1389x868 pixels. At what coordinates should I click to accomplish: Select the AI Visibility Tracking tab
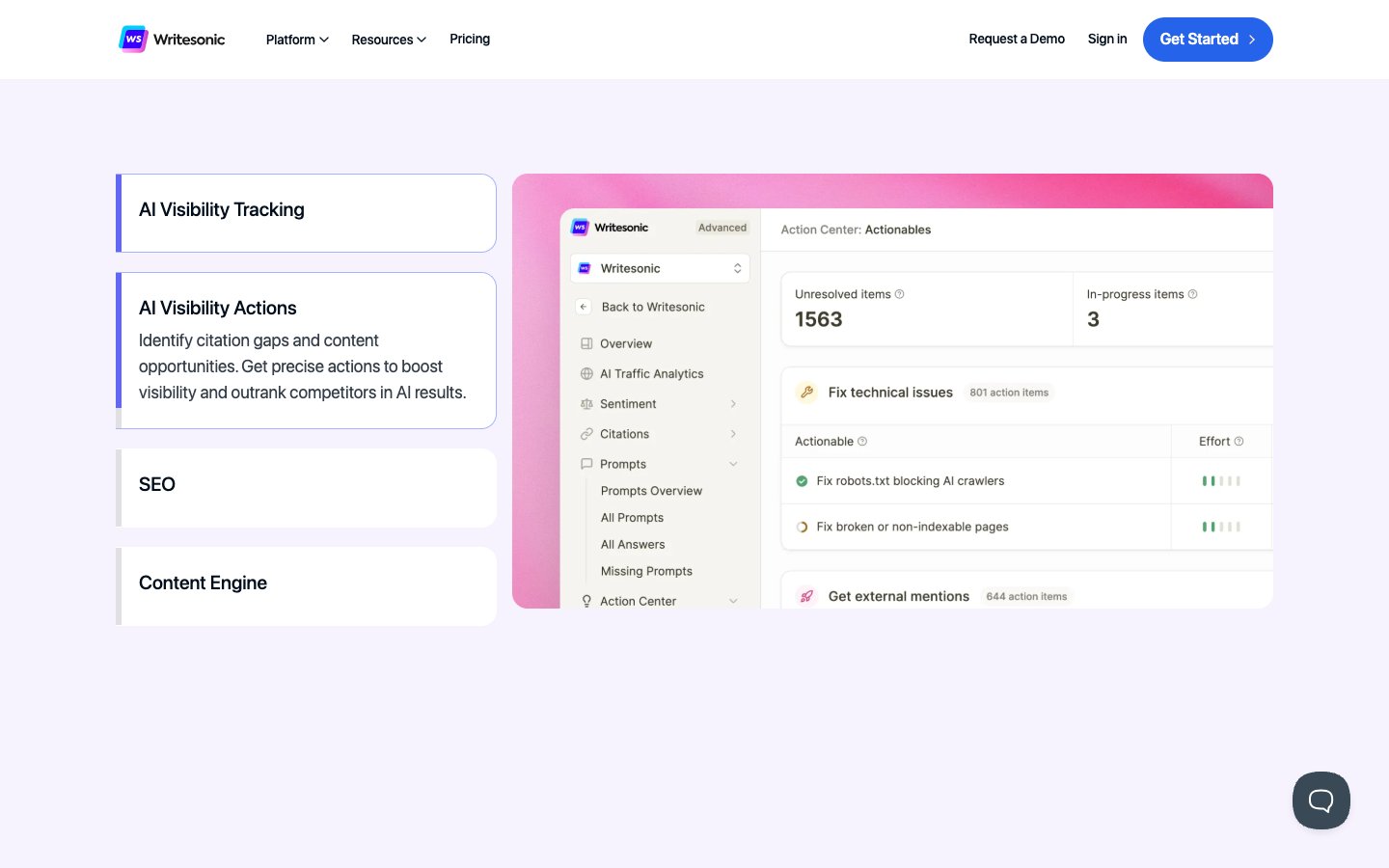pos(307,212)
